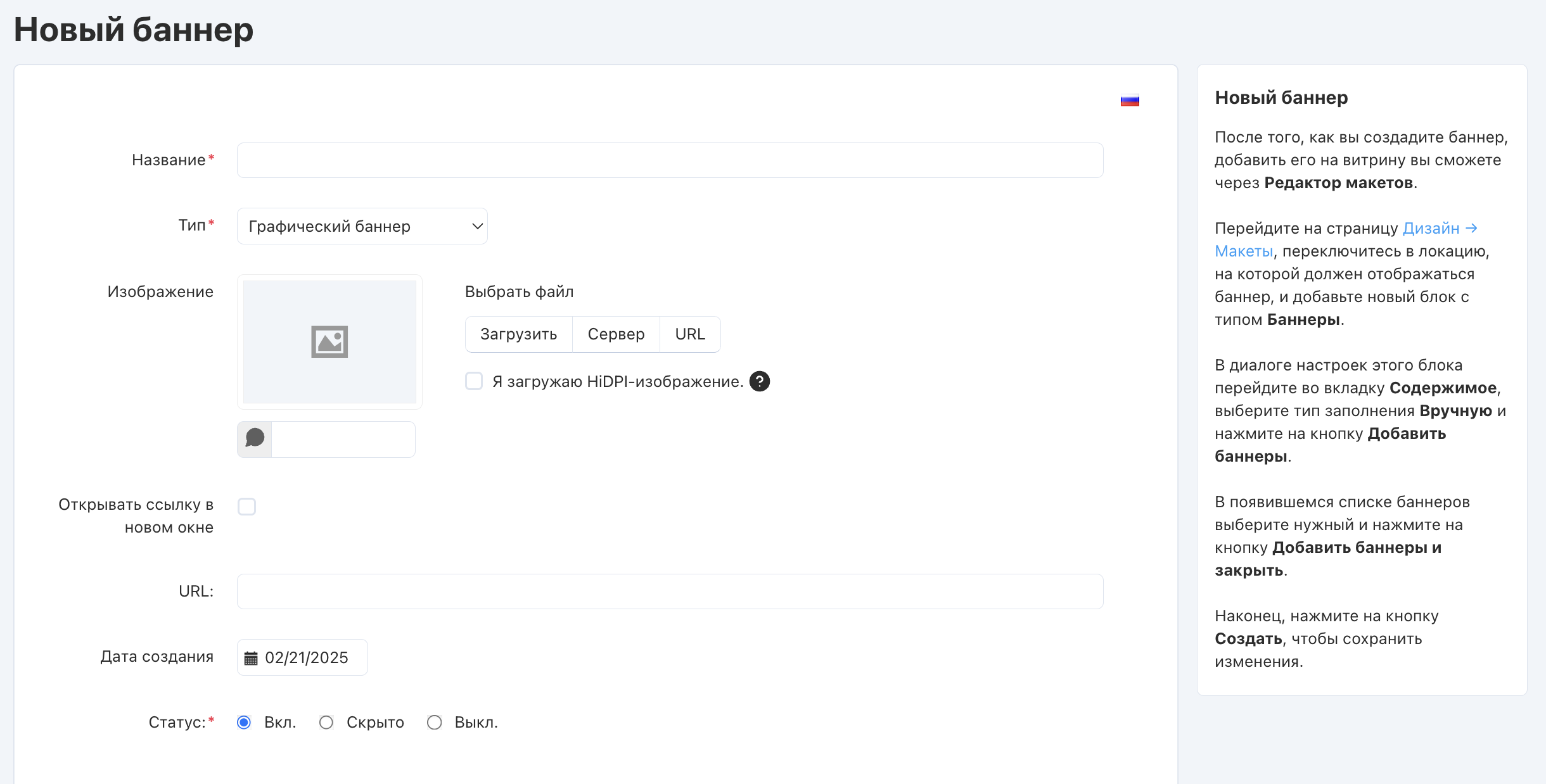This screenshot has height=784, width=1546.
Task: Select the Выкл. status radio button
Action: (434, 722)
